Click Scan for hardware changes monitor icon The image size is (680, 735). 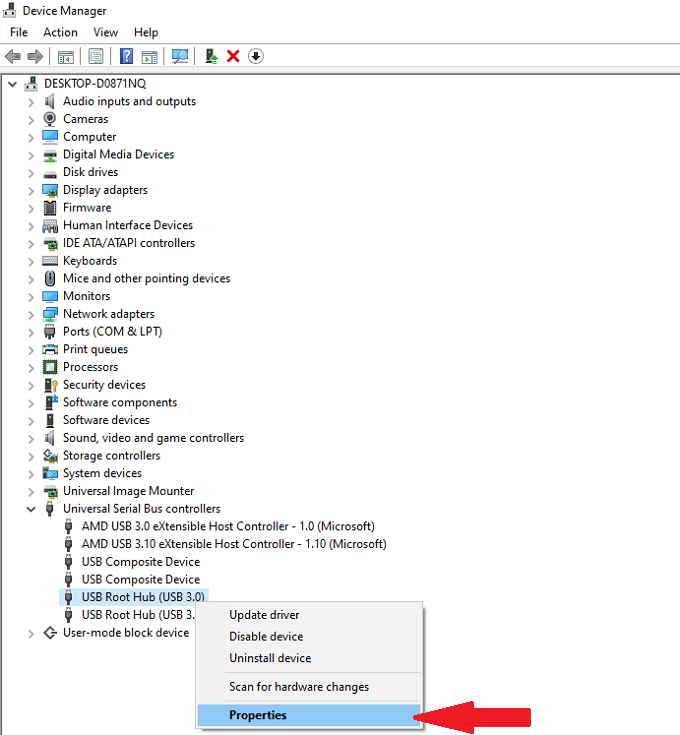179,57
